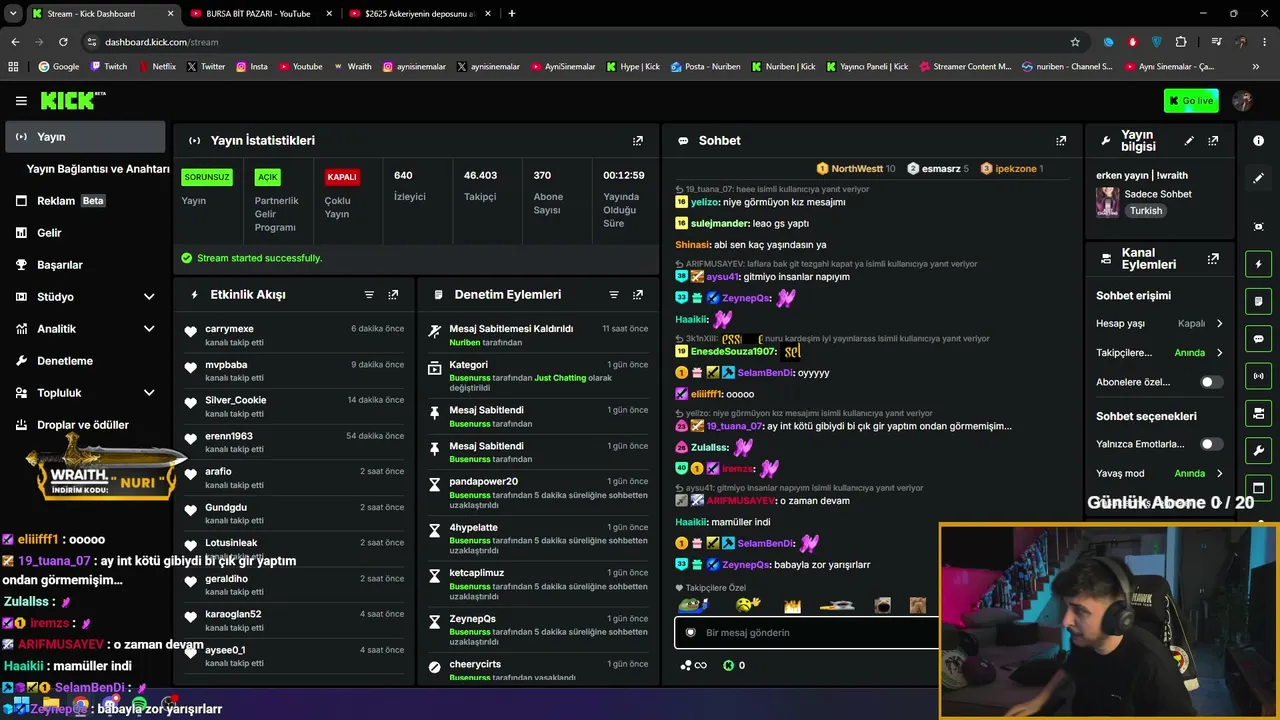Screen dimensions: 1280x720
Task: Pop out the Denetim Eylemleri panel
Action: [x=638, y=295]
